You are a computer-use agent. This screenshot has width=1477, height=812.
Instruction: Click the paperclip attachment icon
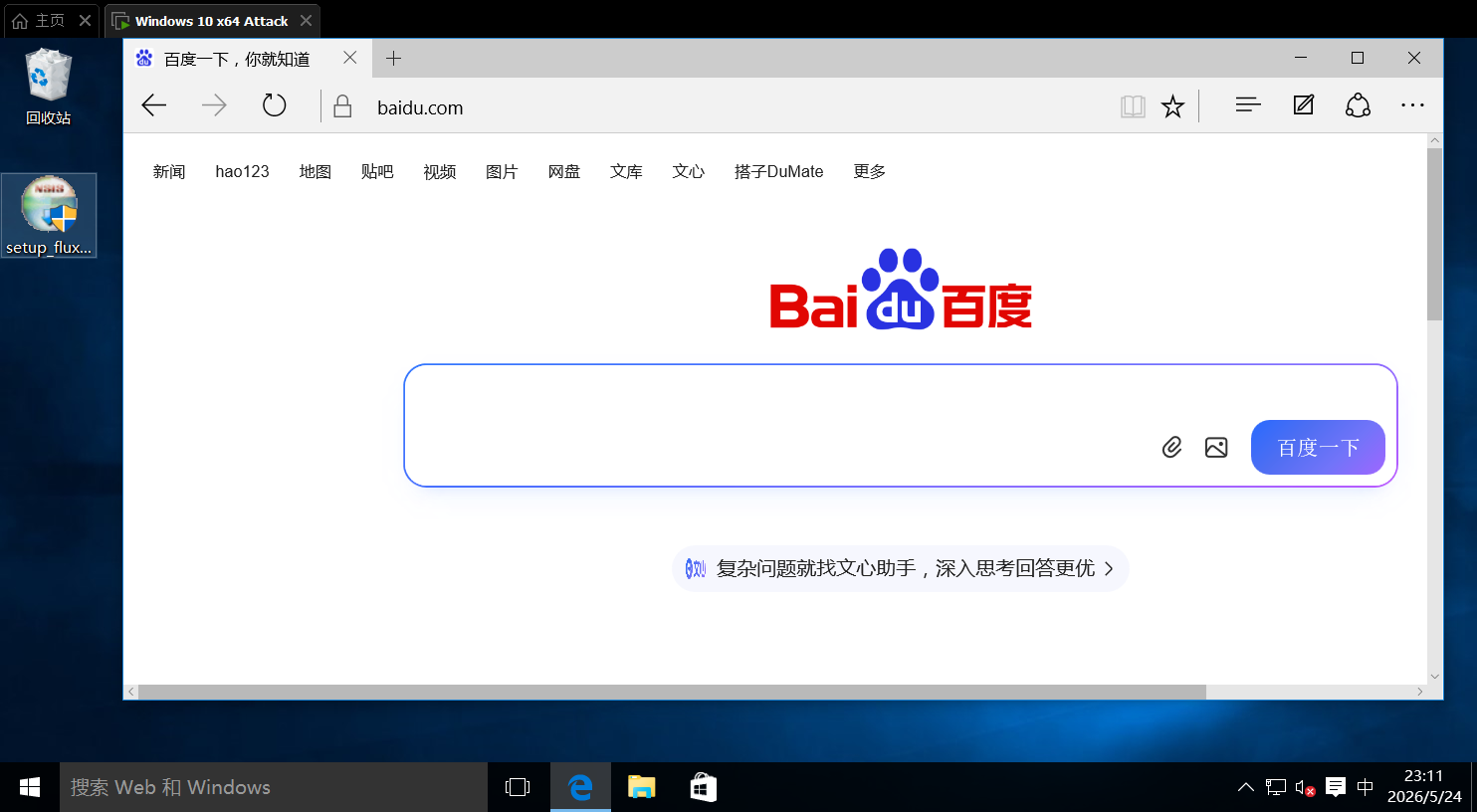(1172, 448)
